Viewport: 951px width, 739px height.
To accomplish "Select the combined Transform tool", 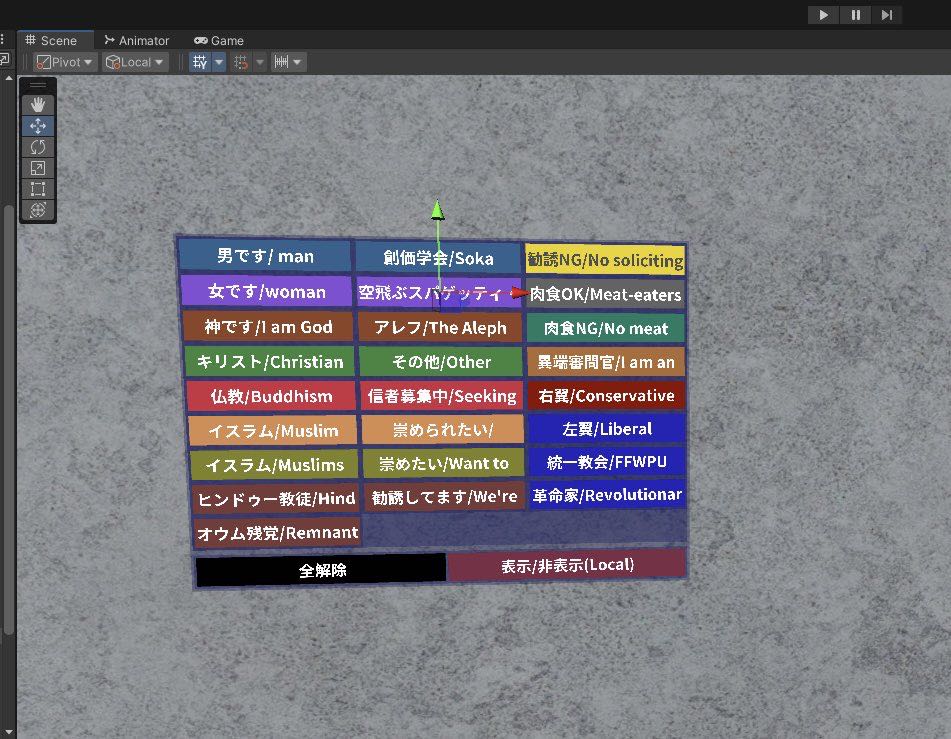I will 38,210.
